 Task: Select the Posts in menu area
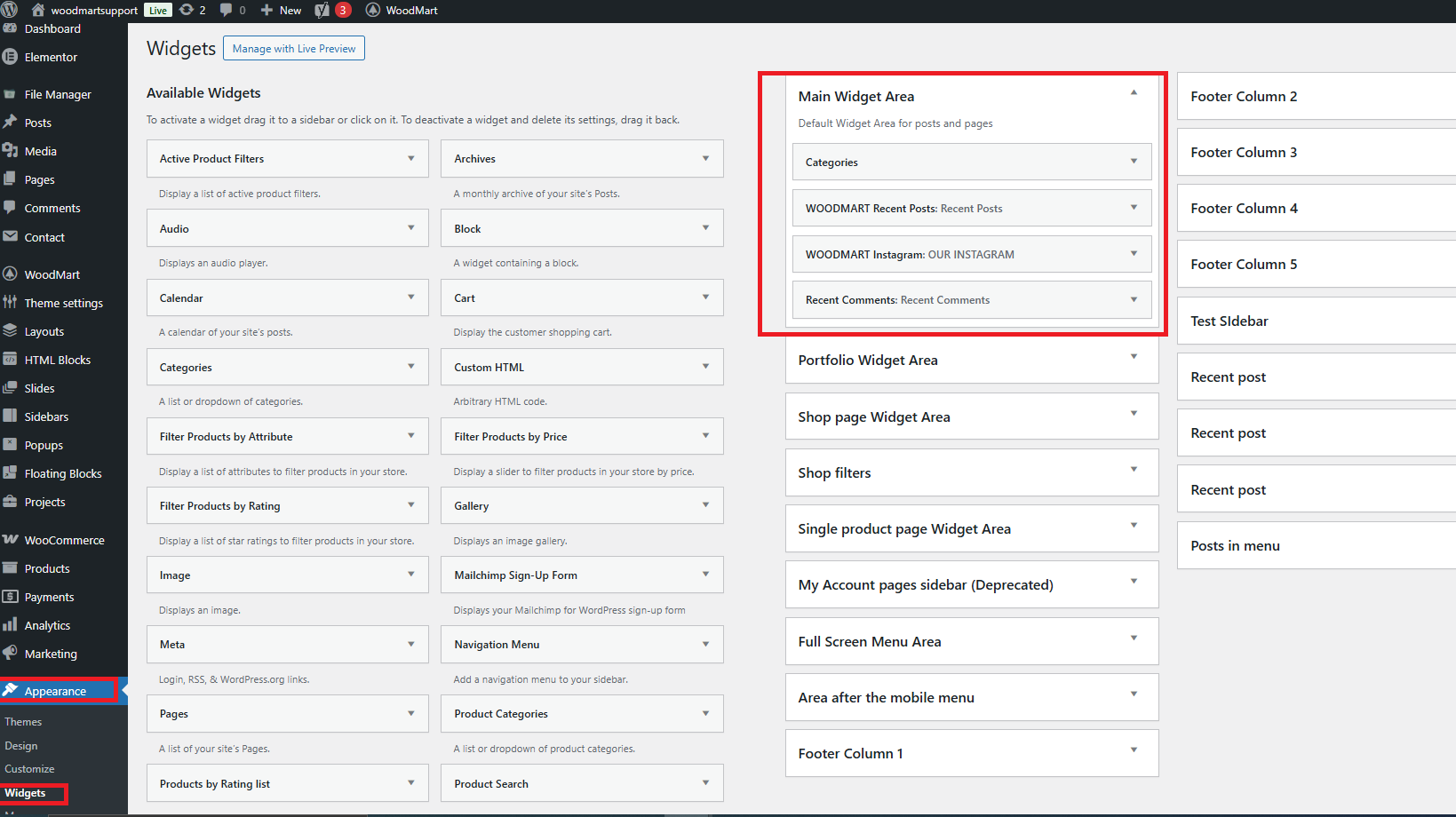(1317, 545)
